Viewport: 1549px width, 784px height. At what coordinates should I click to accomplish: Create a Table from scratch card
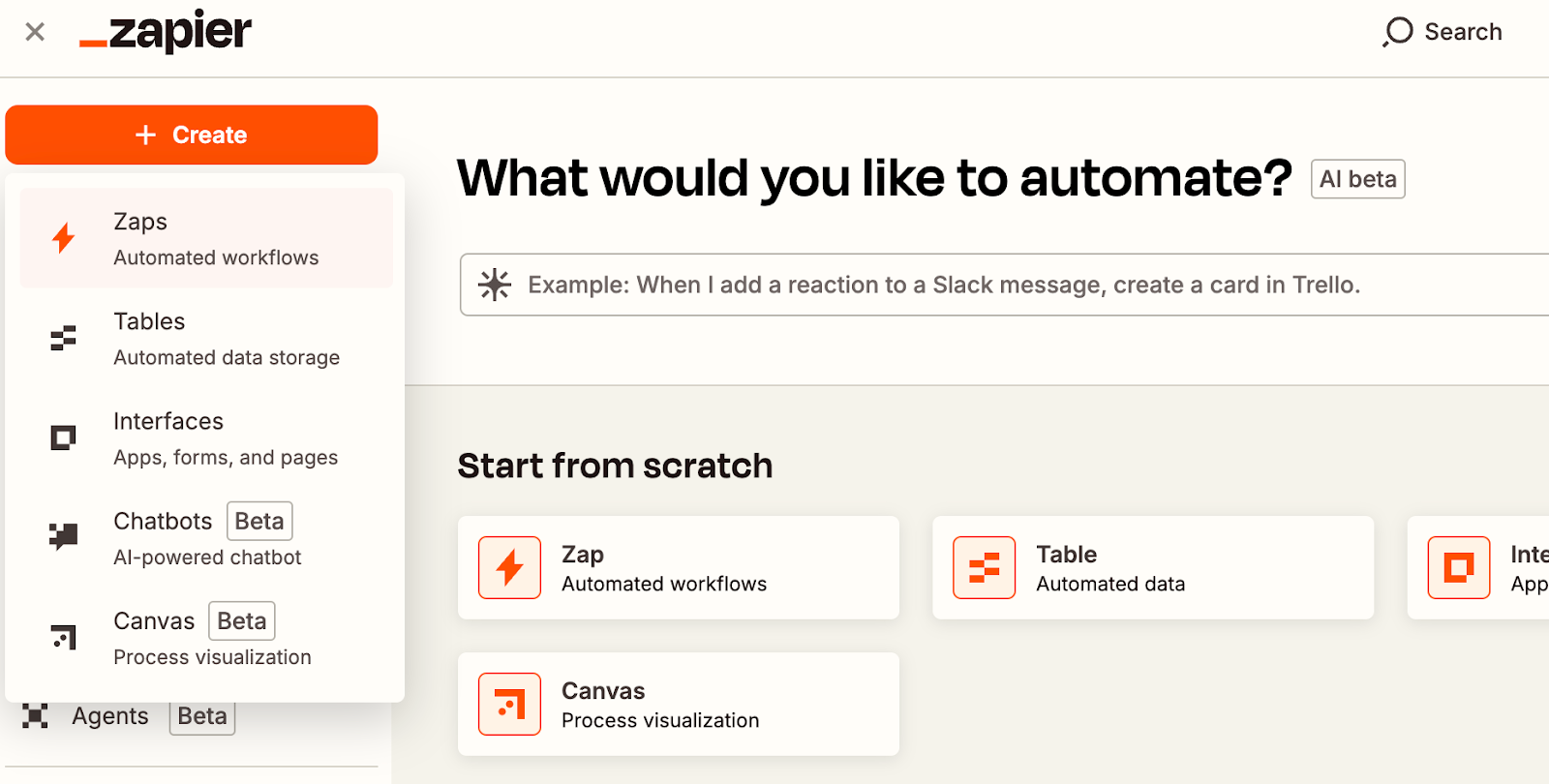(x=1152, y=568)
